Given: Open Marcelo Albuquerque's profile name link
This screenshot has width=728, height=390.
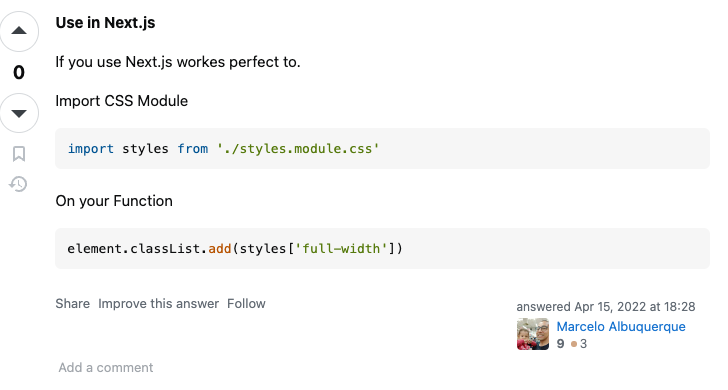Looking at the screenshot, I should coord(621,326).
